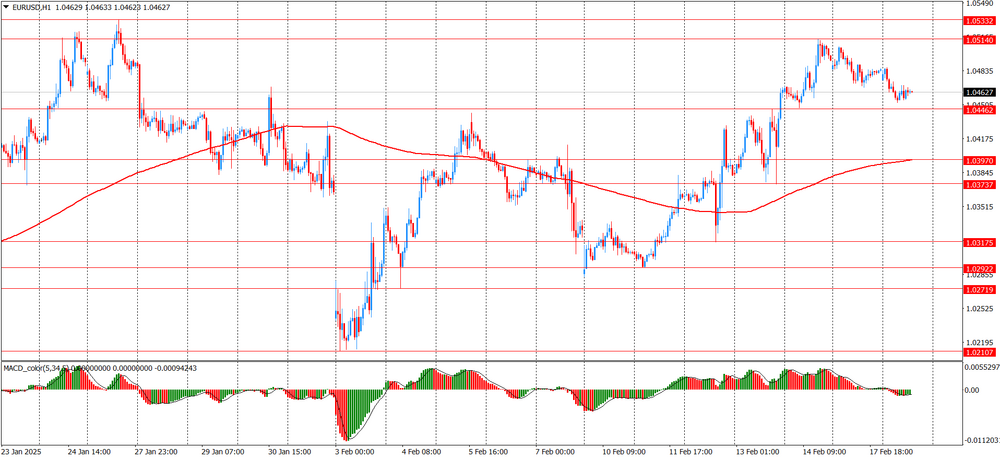Screen dimensions: 1000x459
Task: Select the 1.02719 red price label
Action: pyautogui.click(x=979, y=289)
